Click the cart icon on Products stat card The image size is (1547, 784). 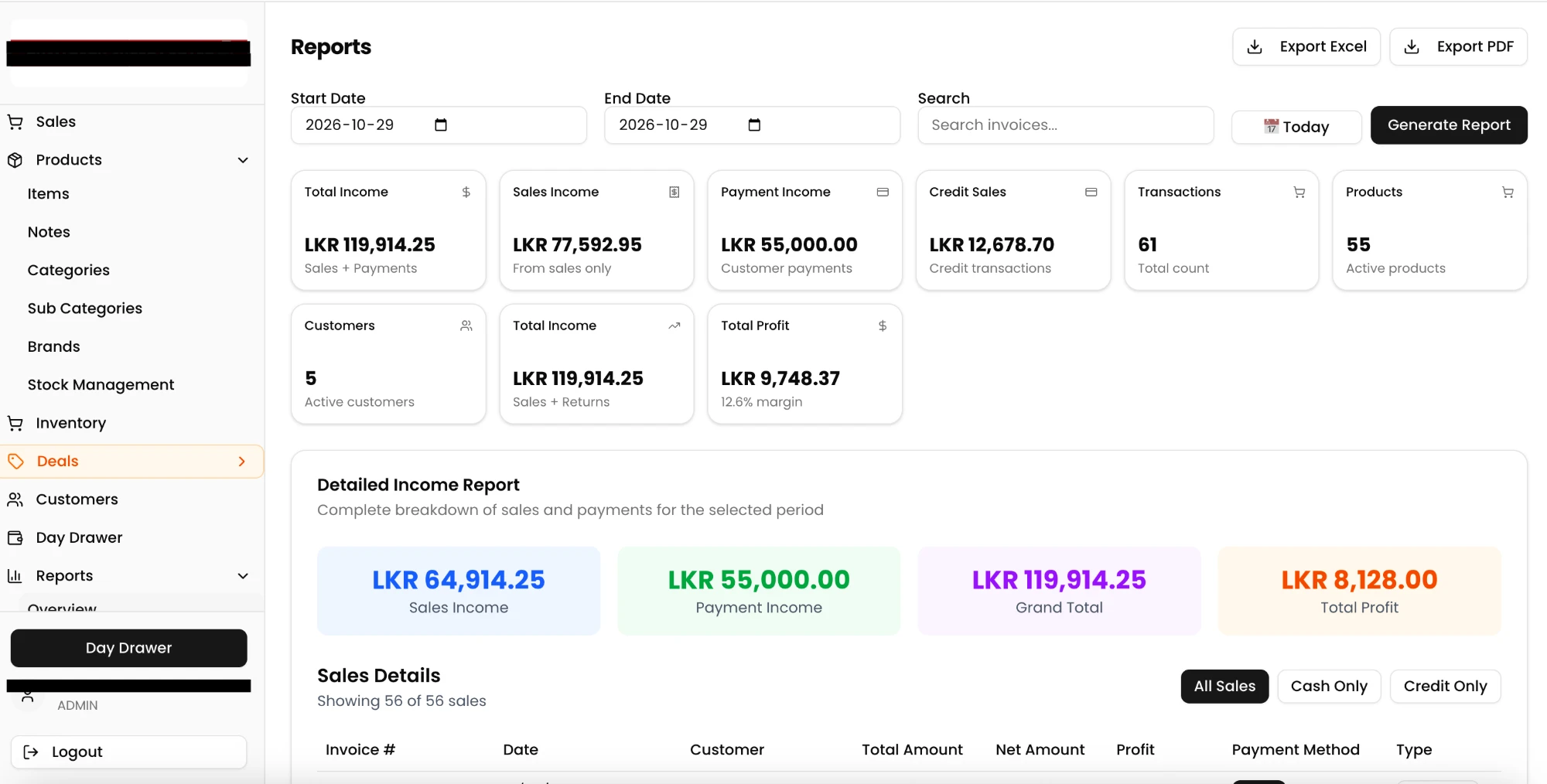(x=1508, y=192)
